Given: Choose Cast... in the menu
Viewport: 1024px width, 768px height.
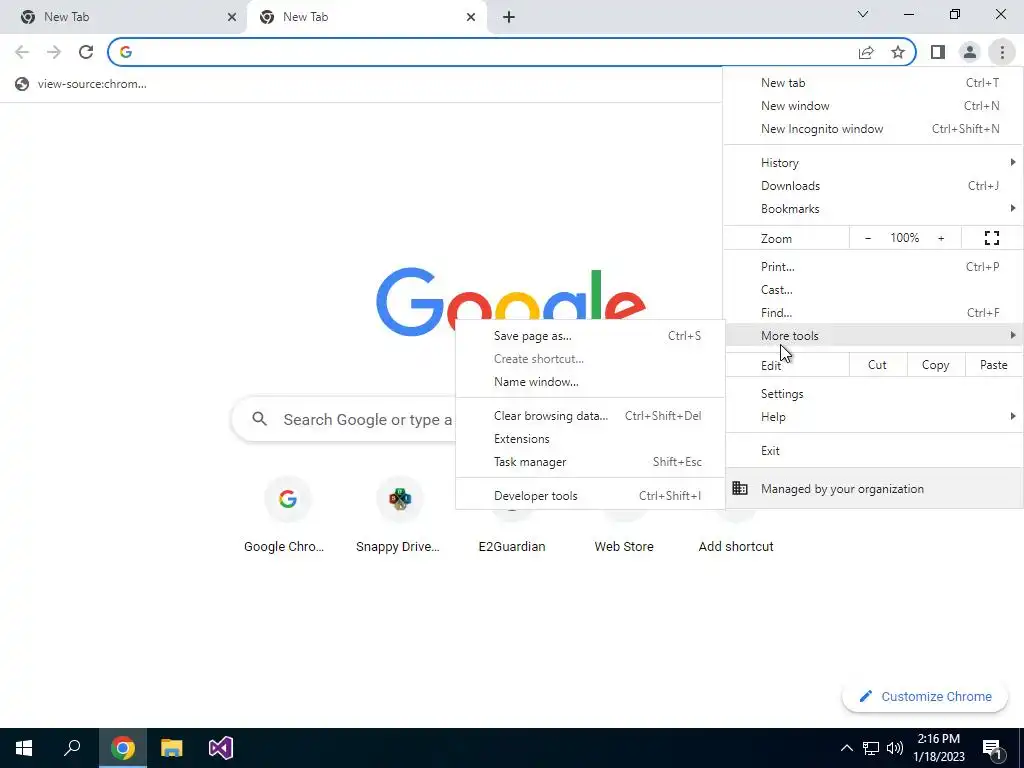Looking at the screenshot, I should 873,289.
